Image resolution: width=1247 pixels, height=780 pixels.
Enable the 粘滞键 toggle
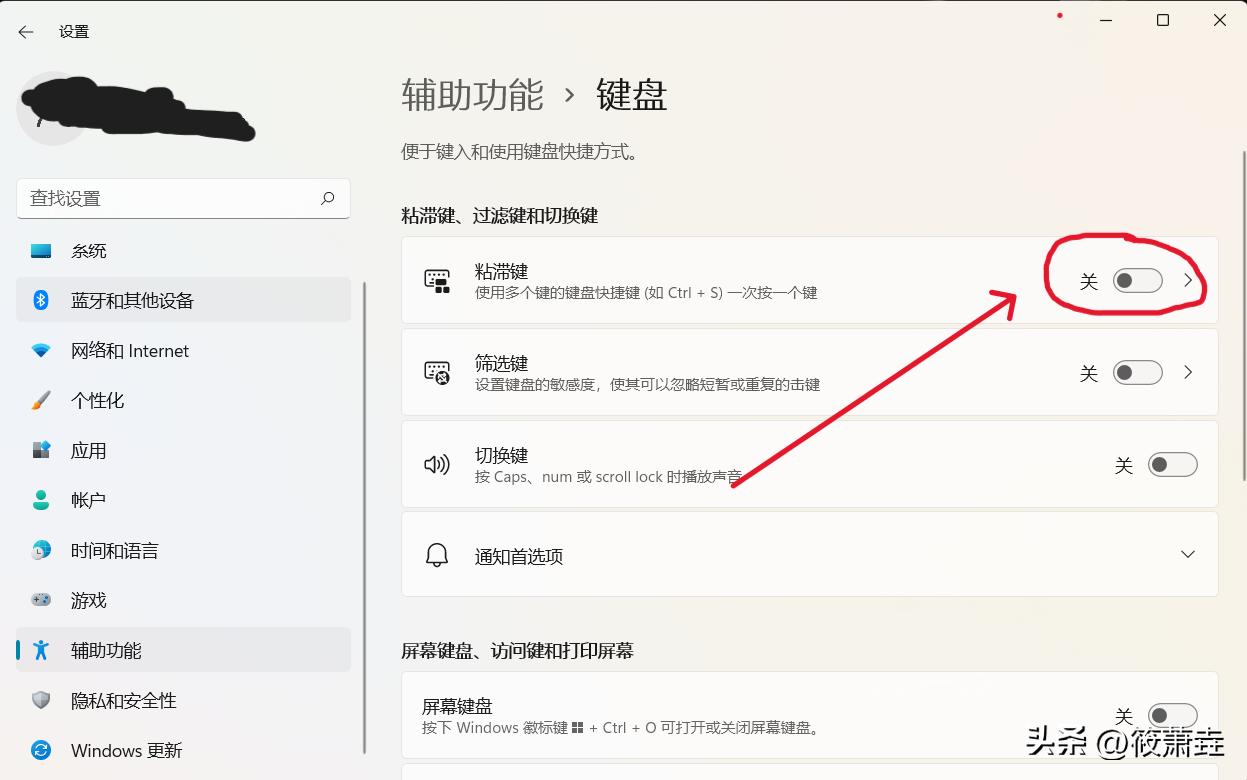click(x=1137, y=281)
